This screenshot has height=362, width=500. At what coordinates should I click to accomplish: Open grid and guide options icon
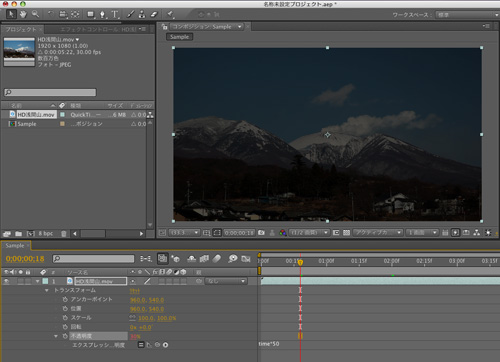pyautogui.click(x=207, y=233)
